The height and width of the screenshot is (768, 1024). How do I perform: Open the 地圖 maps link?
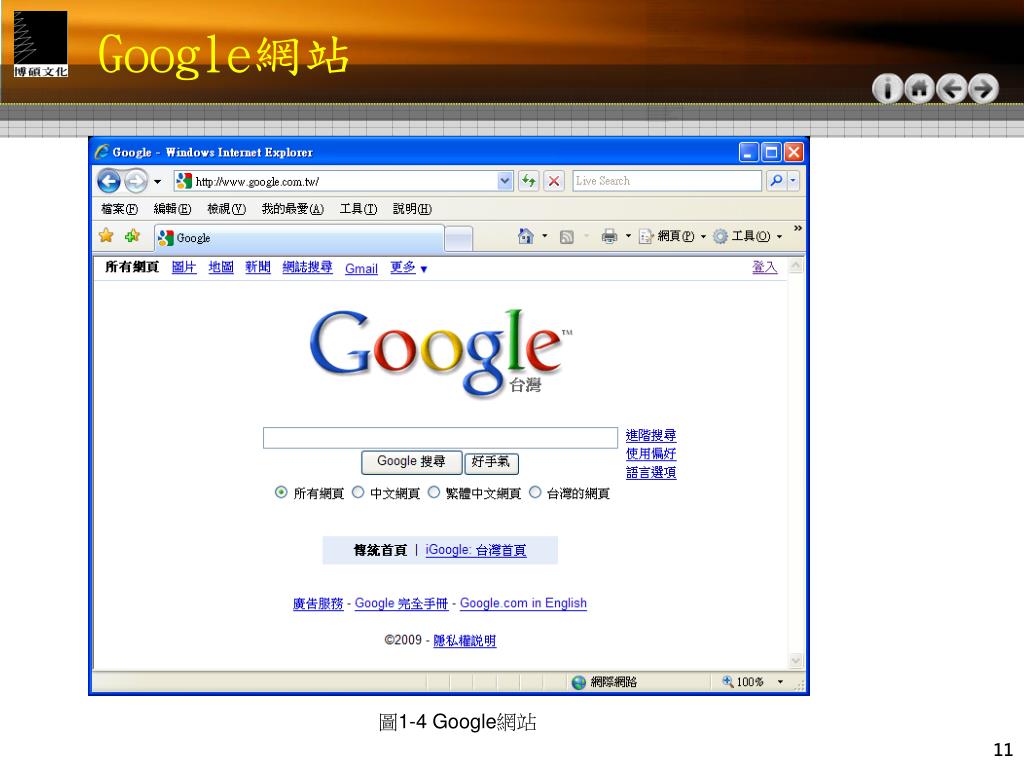click(x=221, y=267)
